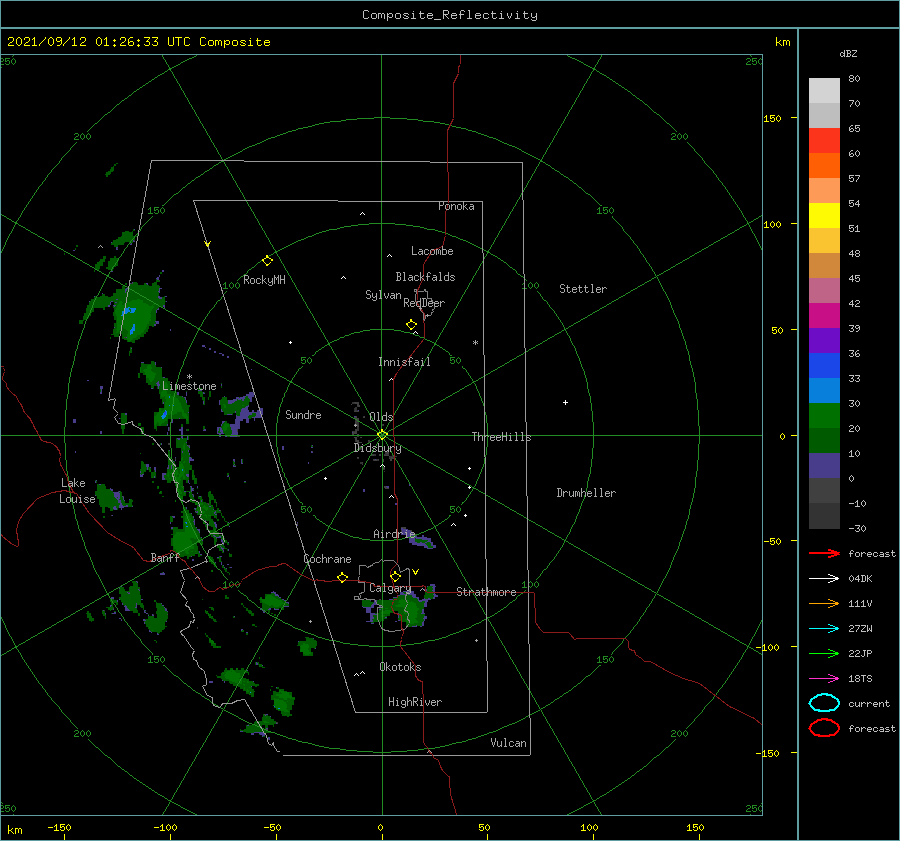Click the red 65 dBZ color swatch
Image resolution: width=900 pixels, height=841 pixels.
[x=824, y=141]
